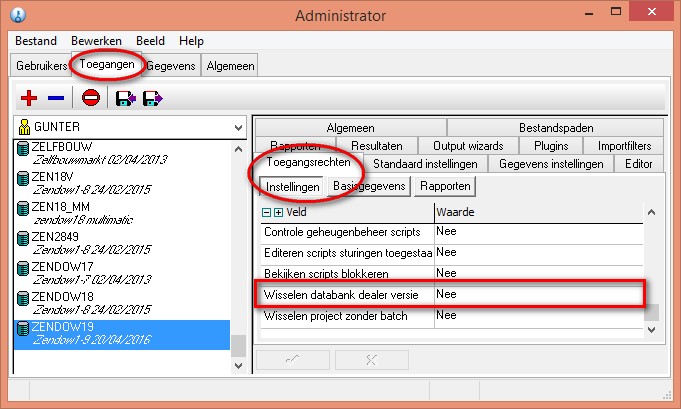The image size is (681, 409).
Task: Click the ZENDOW19 database icon
Action: pyautogui.click(x=23, y=328)
